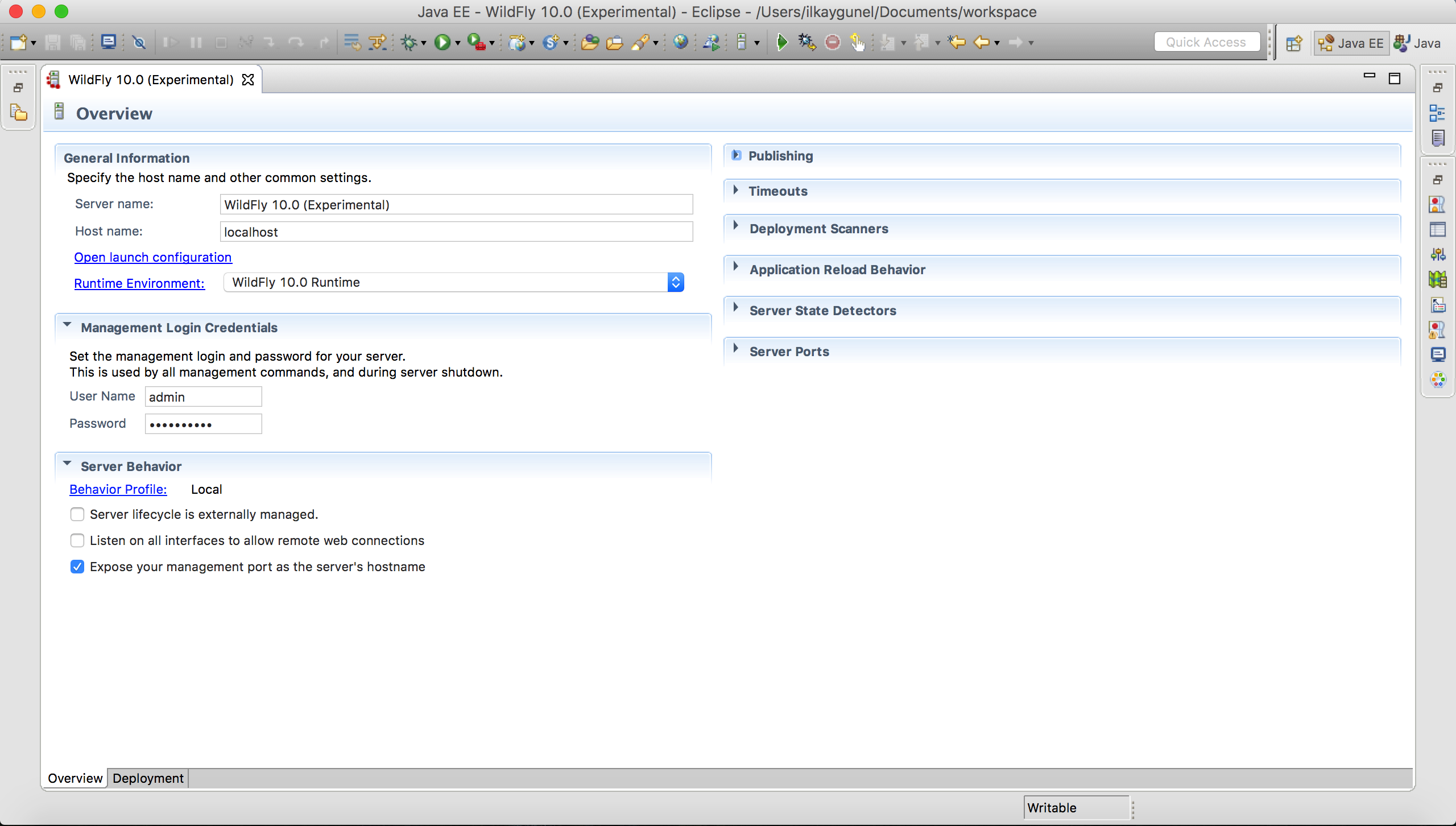Expand the Server State Detectors section
Image resolution: width=1456 pixels, height=826 pixels.
[736, 307]
